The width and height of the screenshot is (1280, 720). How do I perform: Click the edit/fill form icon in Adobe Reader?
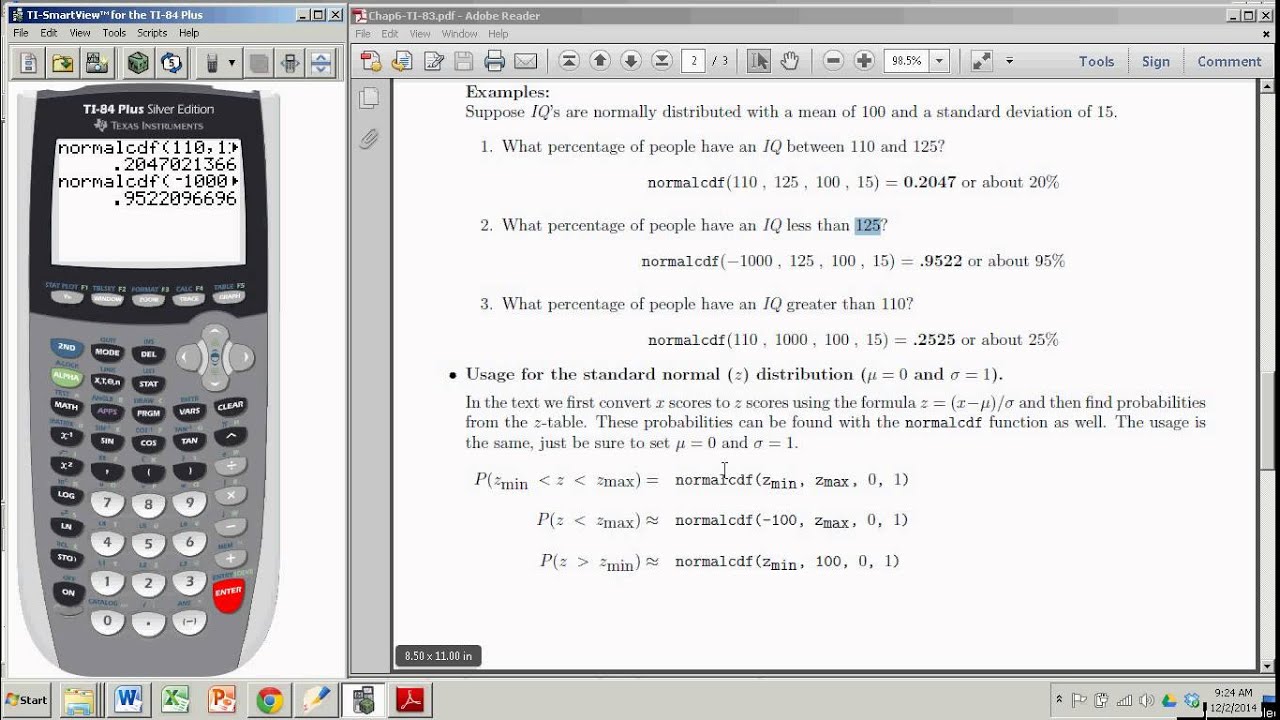[x=433, y=61]
